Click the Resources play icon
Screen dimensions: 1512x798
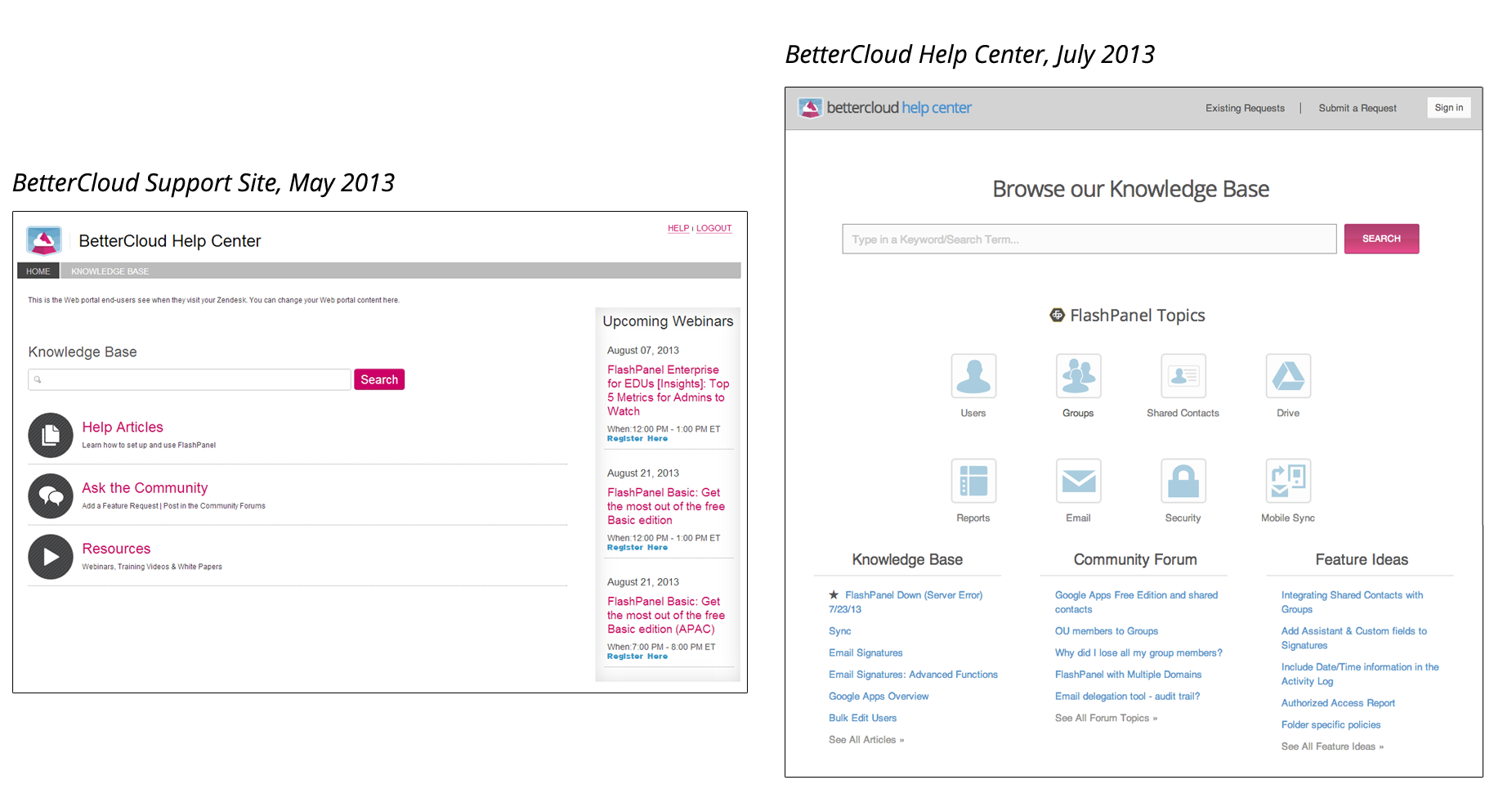51,557
